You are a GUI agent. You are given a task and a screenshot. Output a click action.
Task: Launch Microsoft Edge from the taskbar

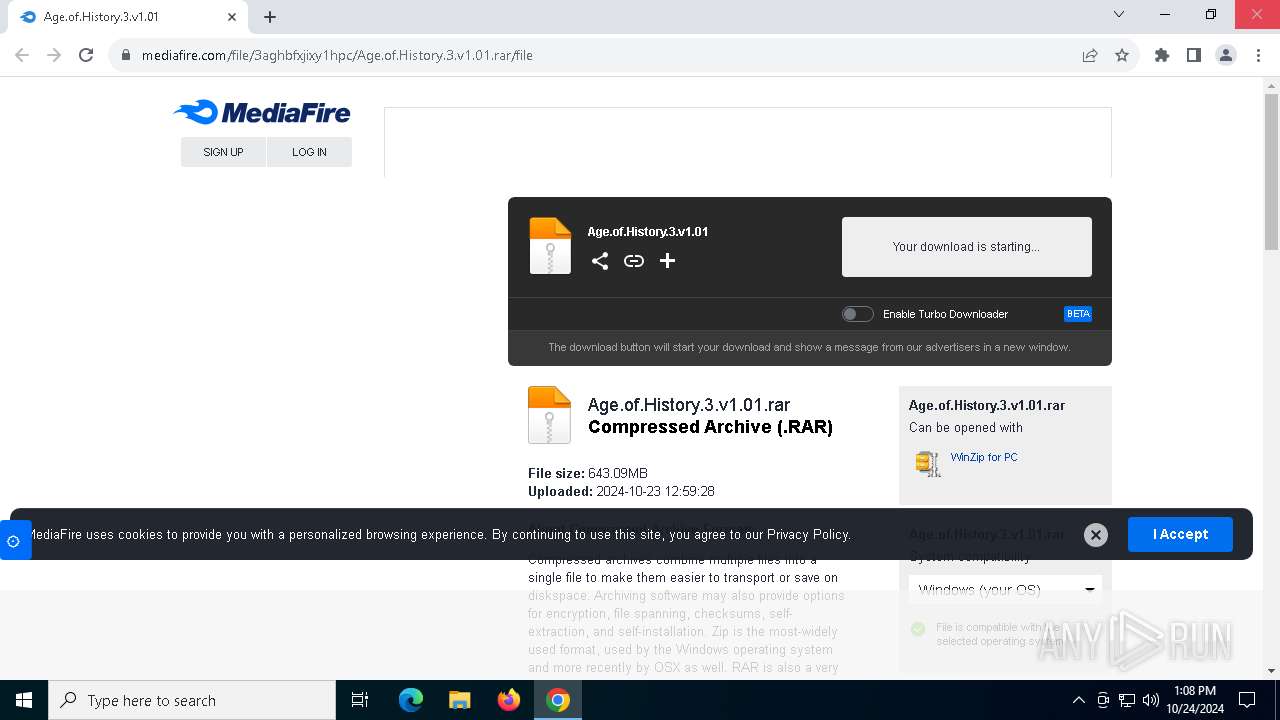411,700
